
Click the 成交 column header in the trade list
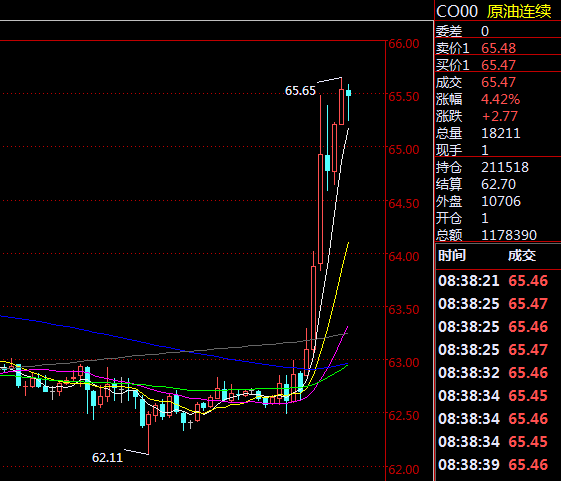522,256
